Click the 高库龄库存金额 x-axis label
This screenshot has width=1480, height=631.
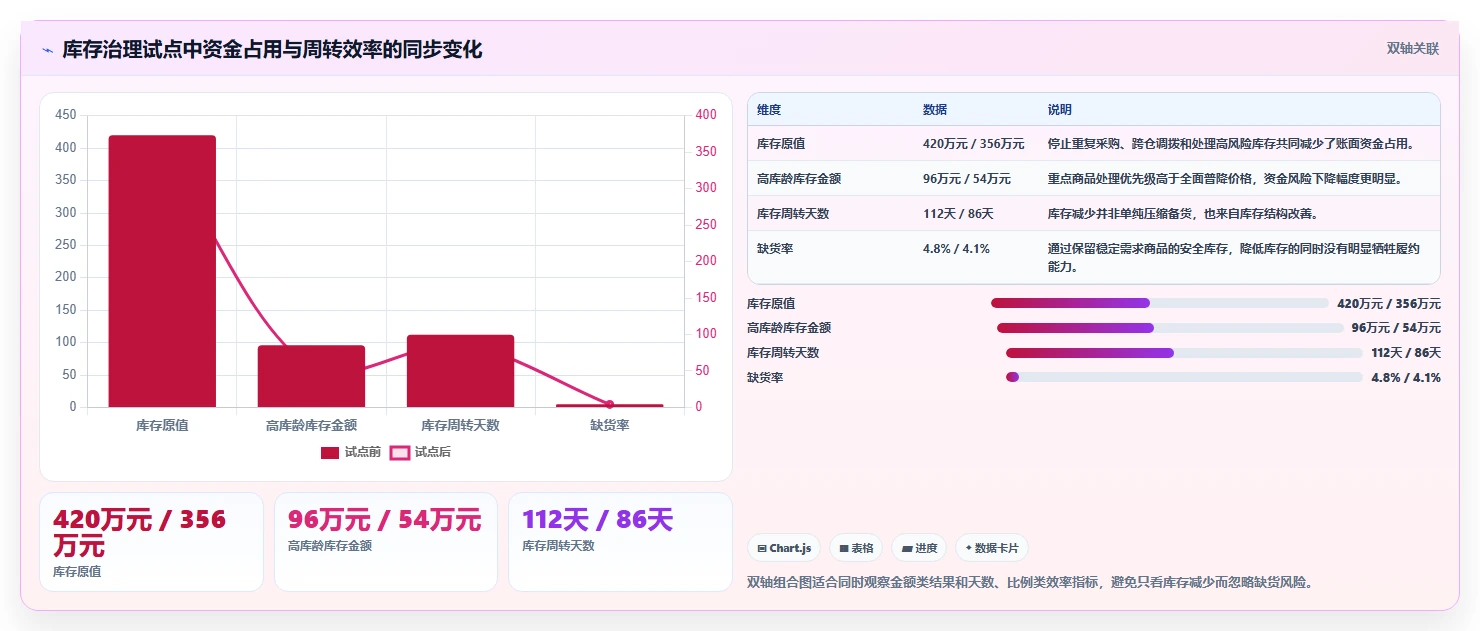pyautogui.click(x=311, y=425)
